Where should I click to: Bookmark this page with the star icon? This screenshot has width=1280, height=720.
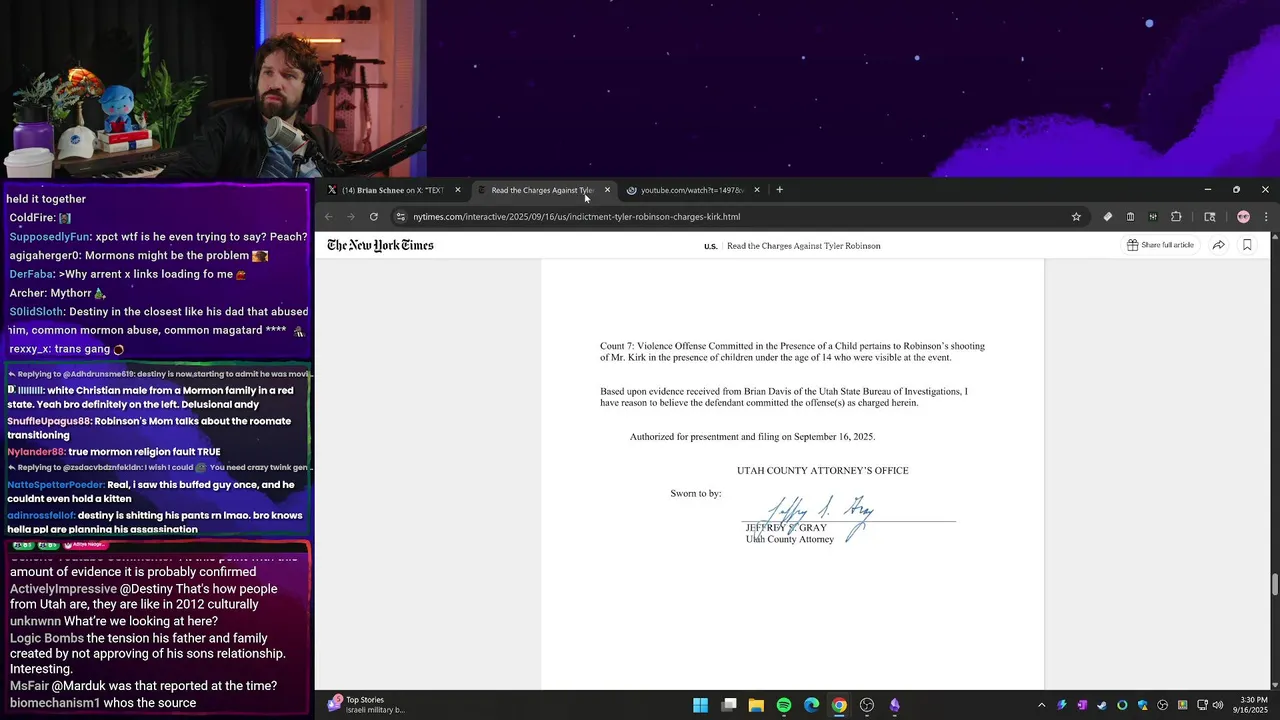click(1076, 216)
